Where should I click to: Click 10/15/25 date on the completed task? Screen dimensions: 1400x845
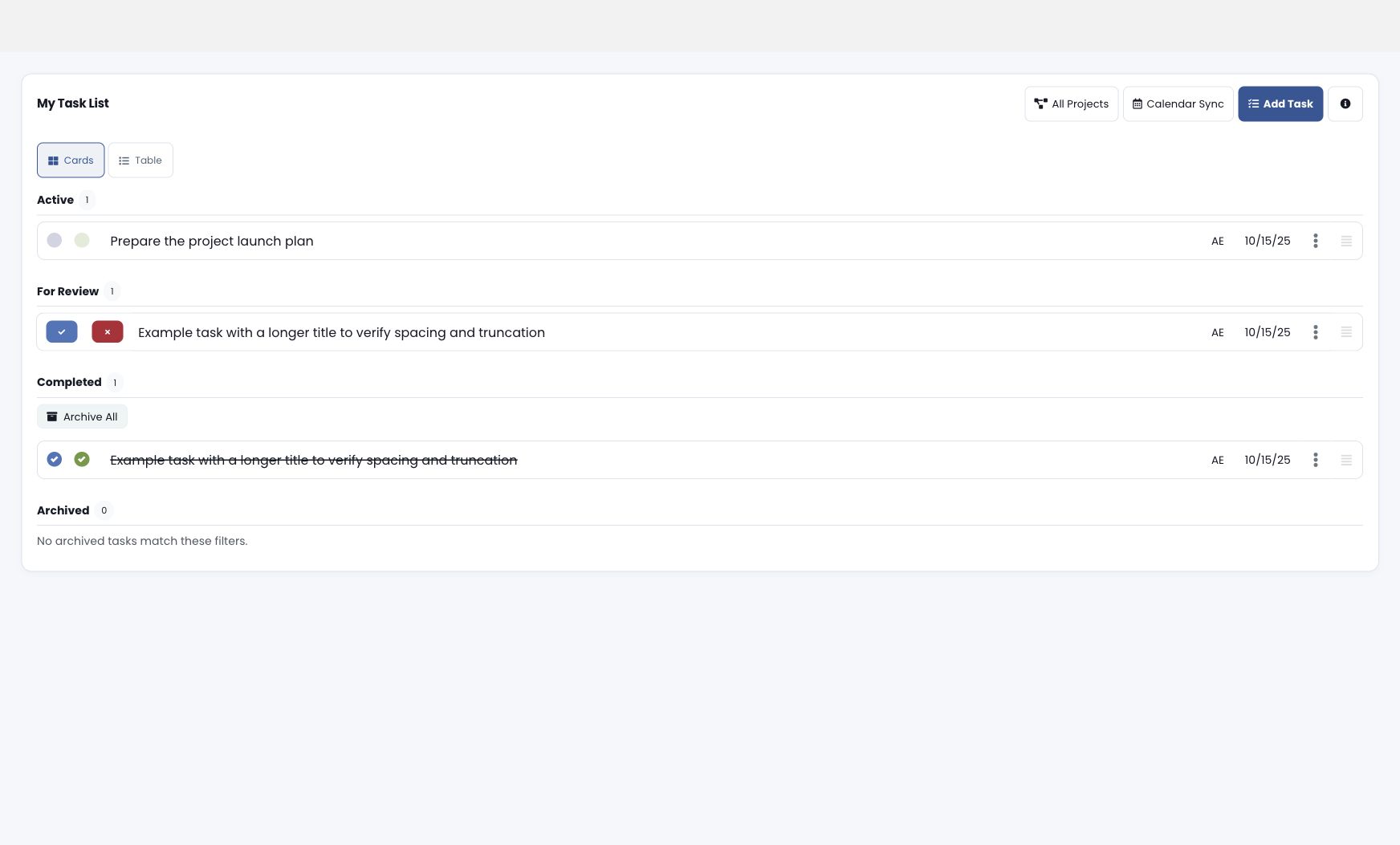pos(1268,460)
